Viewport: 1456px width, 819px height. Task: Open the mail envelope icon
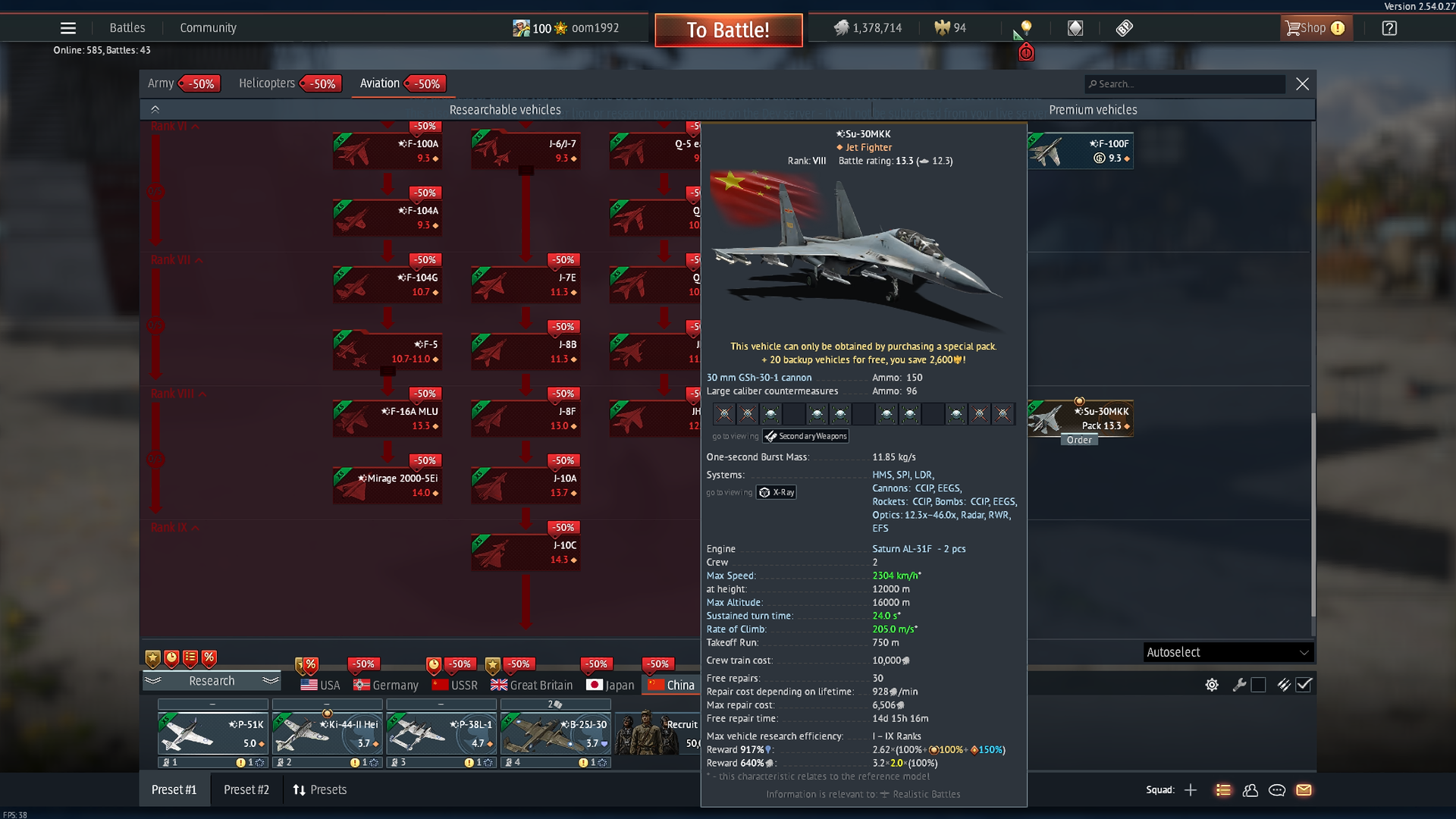click(1304, 790)
